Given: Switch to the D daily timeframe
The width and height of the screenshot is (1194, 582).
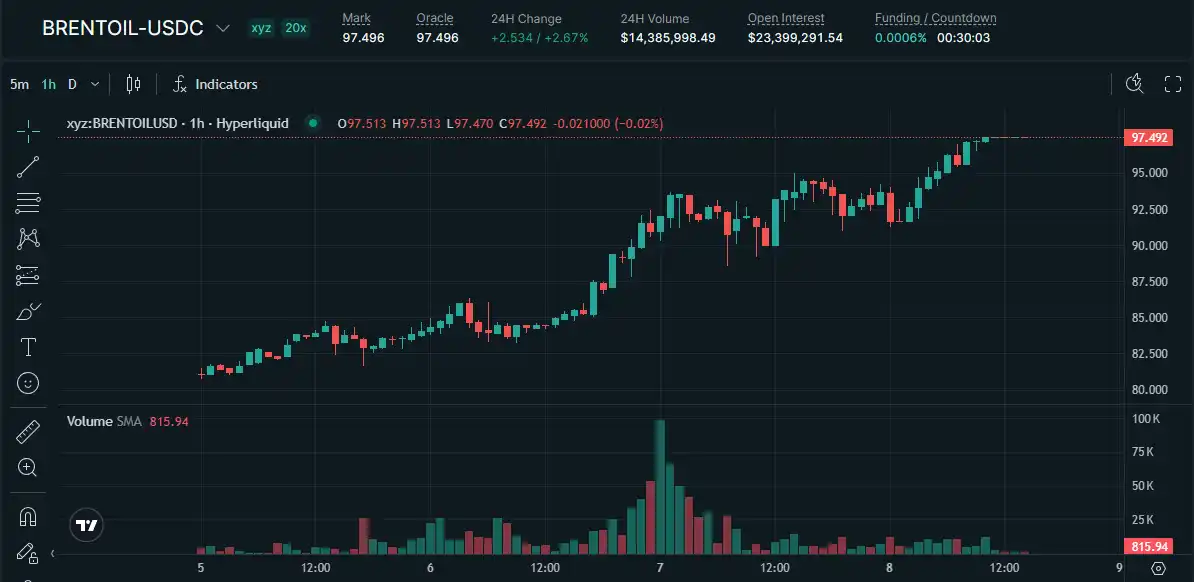Looking at the screenshot, I should [x=72, y=84].
